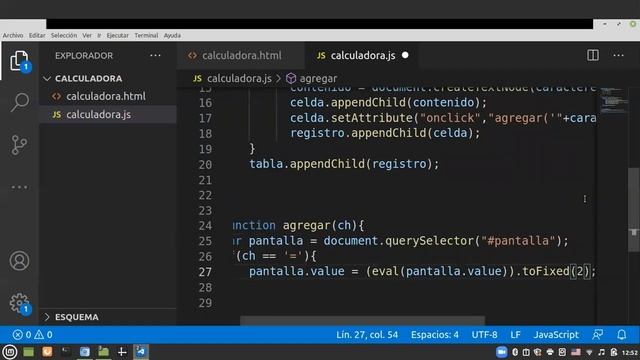Open the green file manager folder in taskbar
Viewport: 640px width, 360px height.
tap(103, 351)
